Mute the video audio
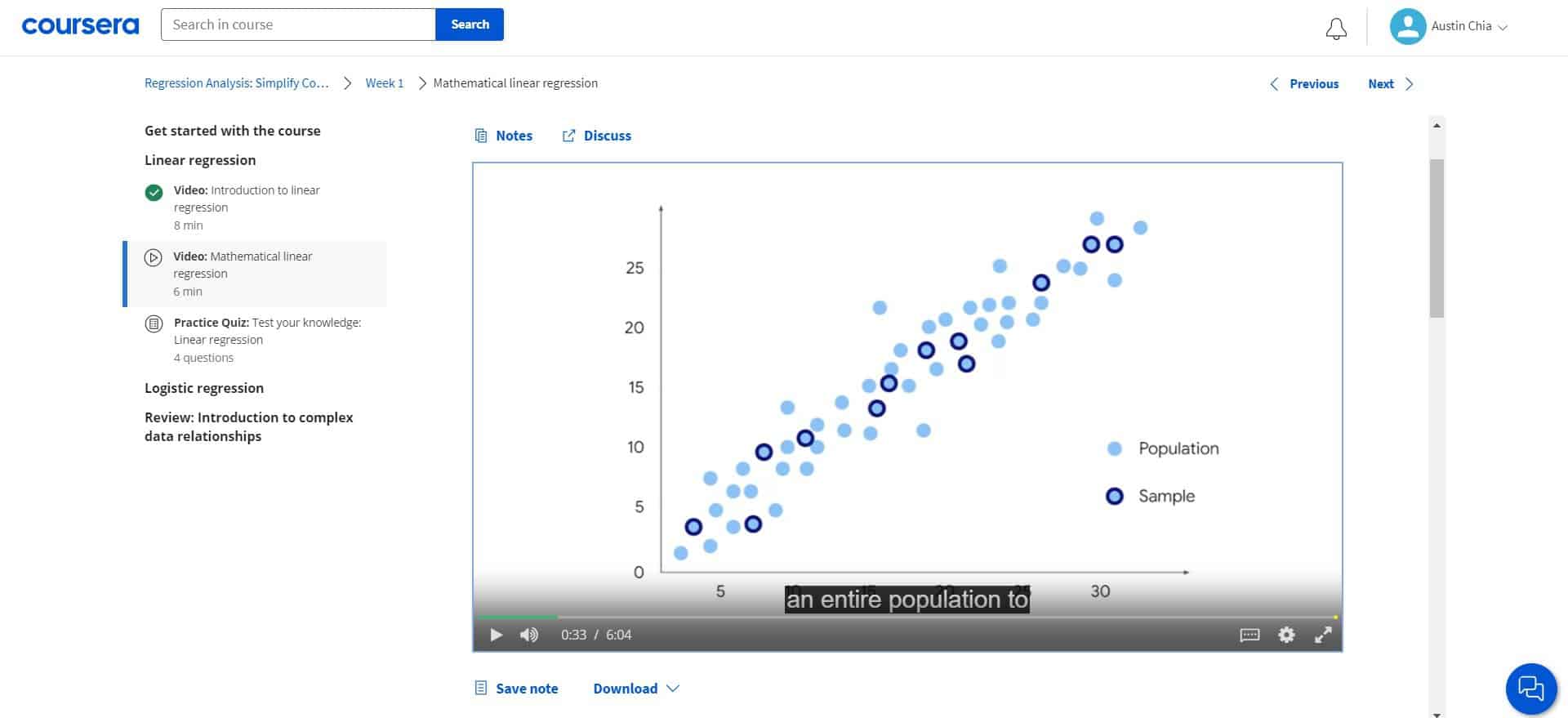The height and width of the screenshot is (718, 1568). (x=528, y=635)
